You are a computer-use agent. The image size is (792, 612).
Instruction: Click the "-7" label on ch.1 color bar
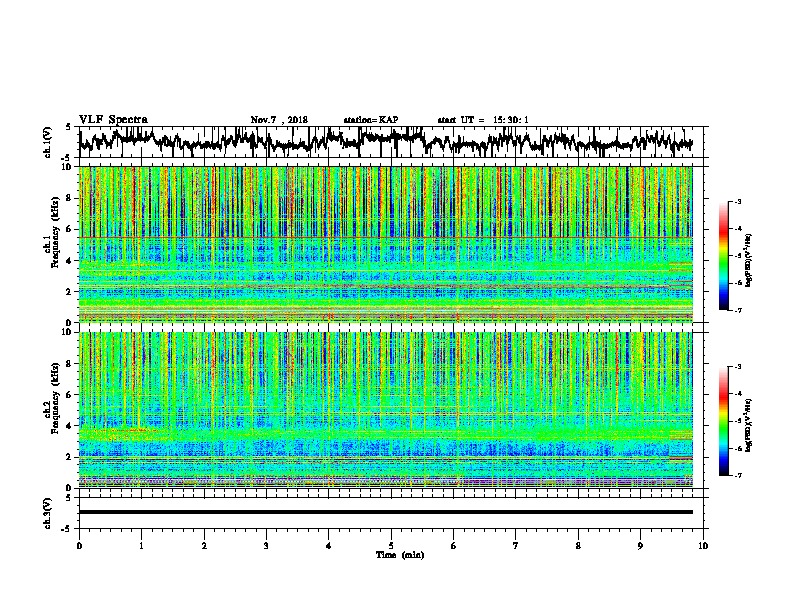coord(737,310)
